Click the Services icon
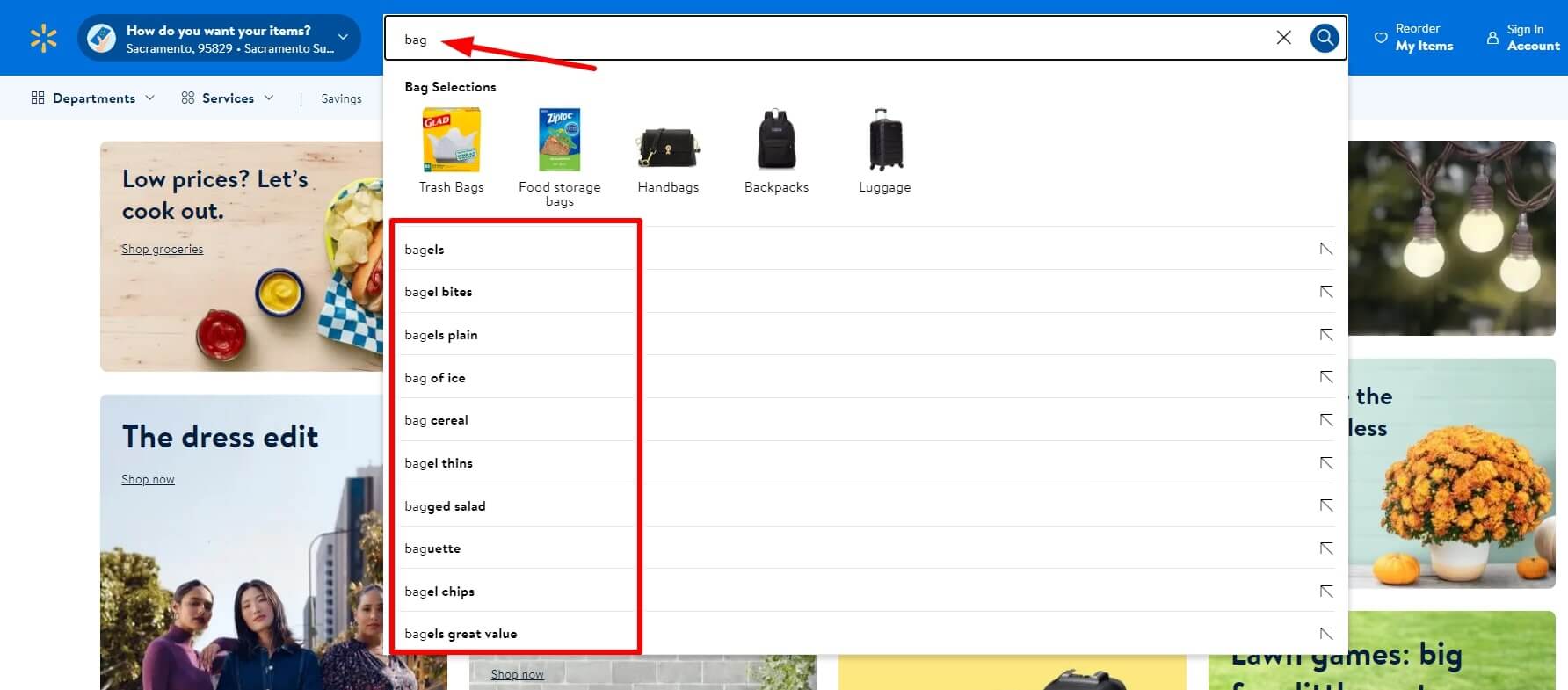 pyautogui.click(x=188, y=98)
